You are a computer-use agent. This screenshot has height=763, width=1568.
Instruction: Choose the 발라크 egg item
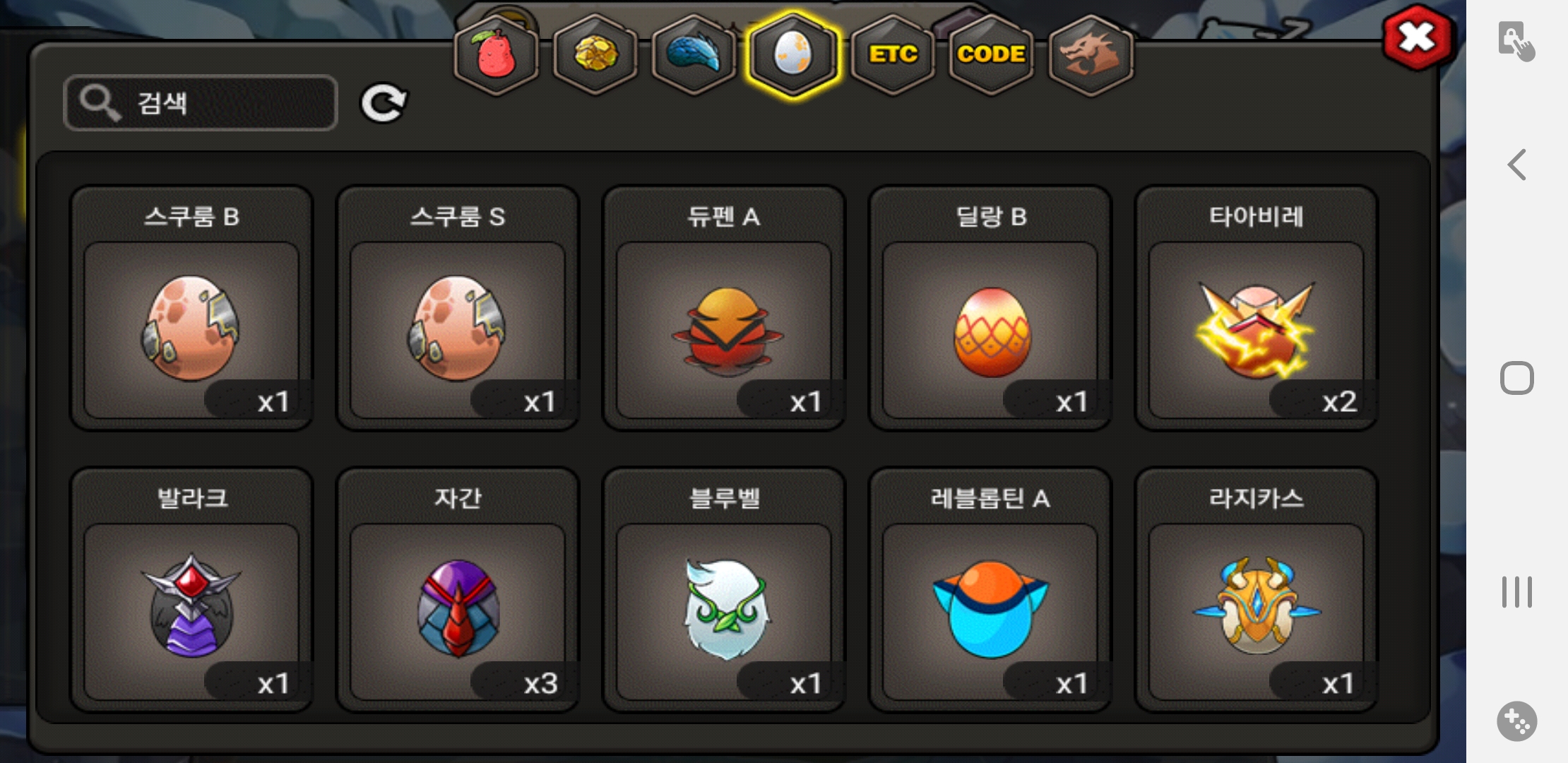[191, 590]
